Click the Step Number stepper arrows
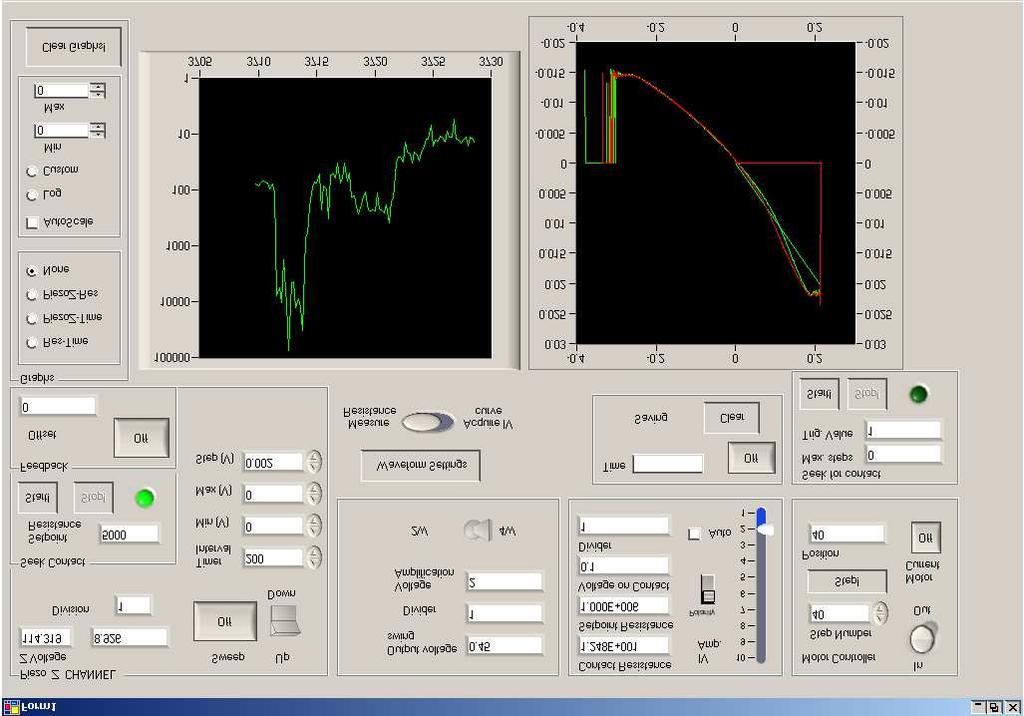The image size is (1024, 716). [x=880, y=613]
